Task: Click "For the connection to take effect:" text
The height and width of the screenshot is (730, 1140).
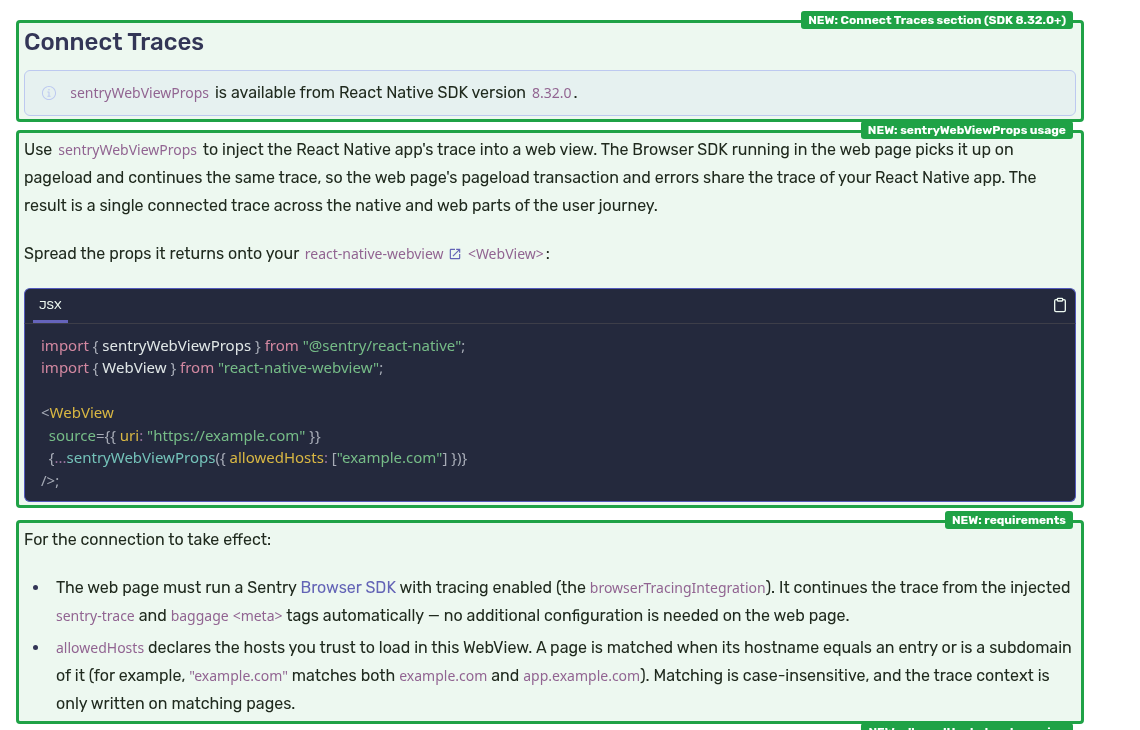Action: 148,540
